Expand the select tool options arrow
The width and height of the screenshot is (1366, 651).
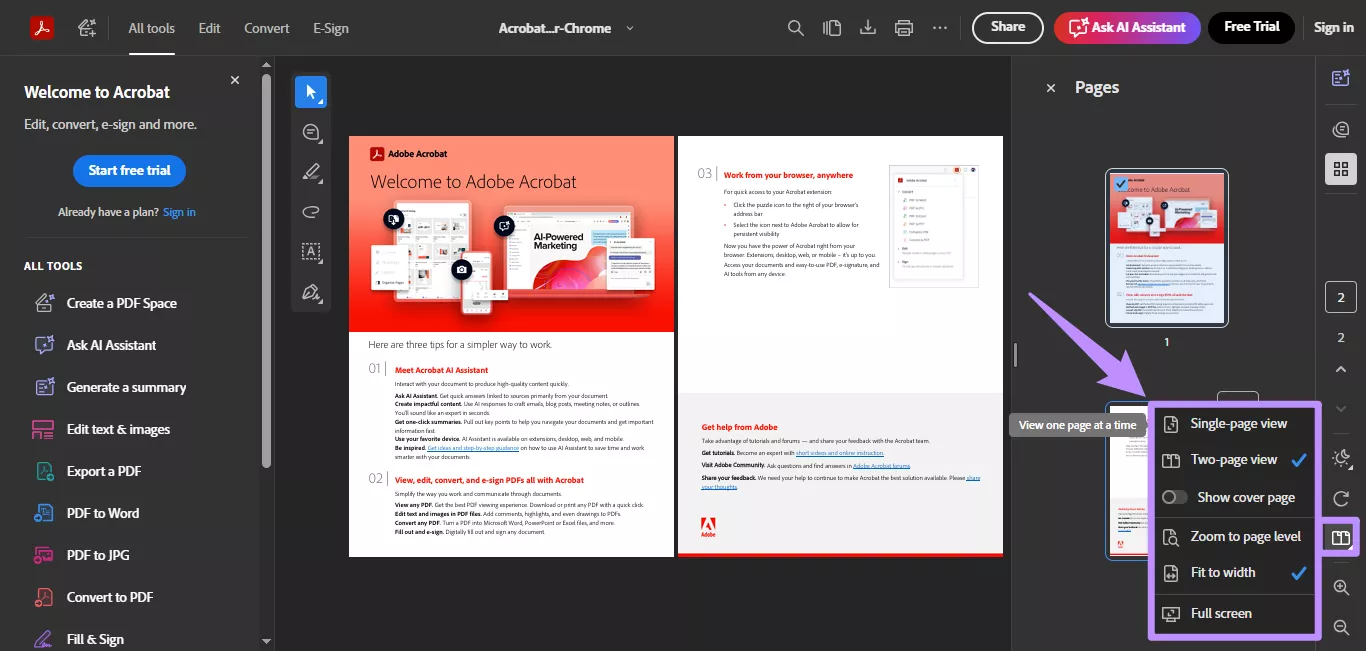[320, 100]
